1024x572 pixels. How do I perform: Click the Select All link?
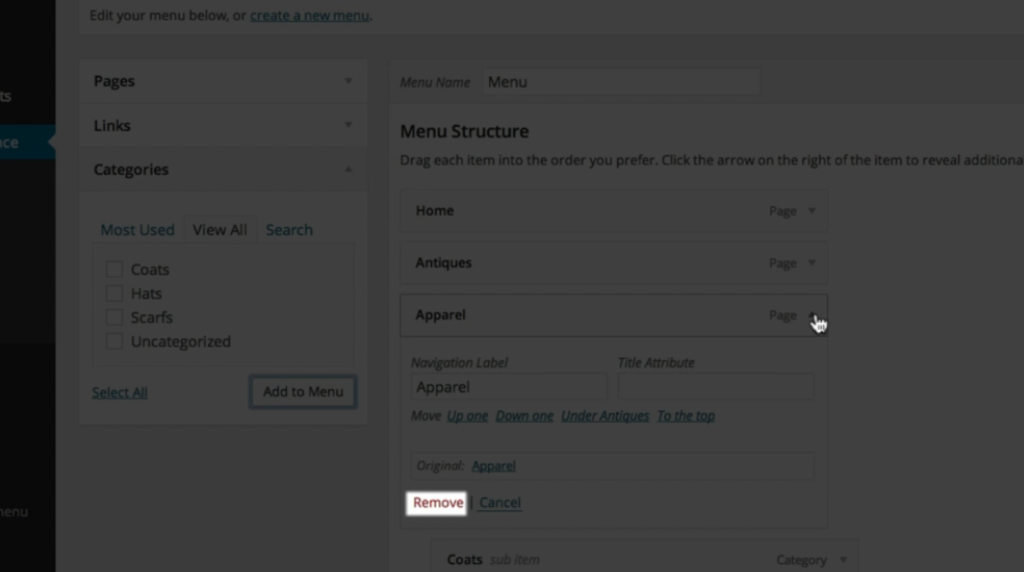[x=120, y=392]
